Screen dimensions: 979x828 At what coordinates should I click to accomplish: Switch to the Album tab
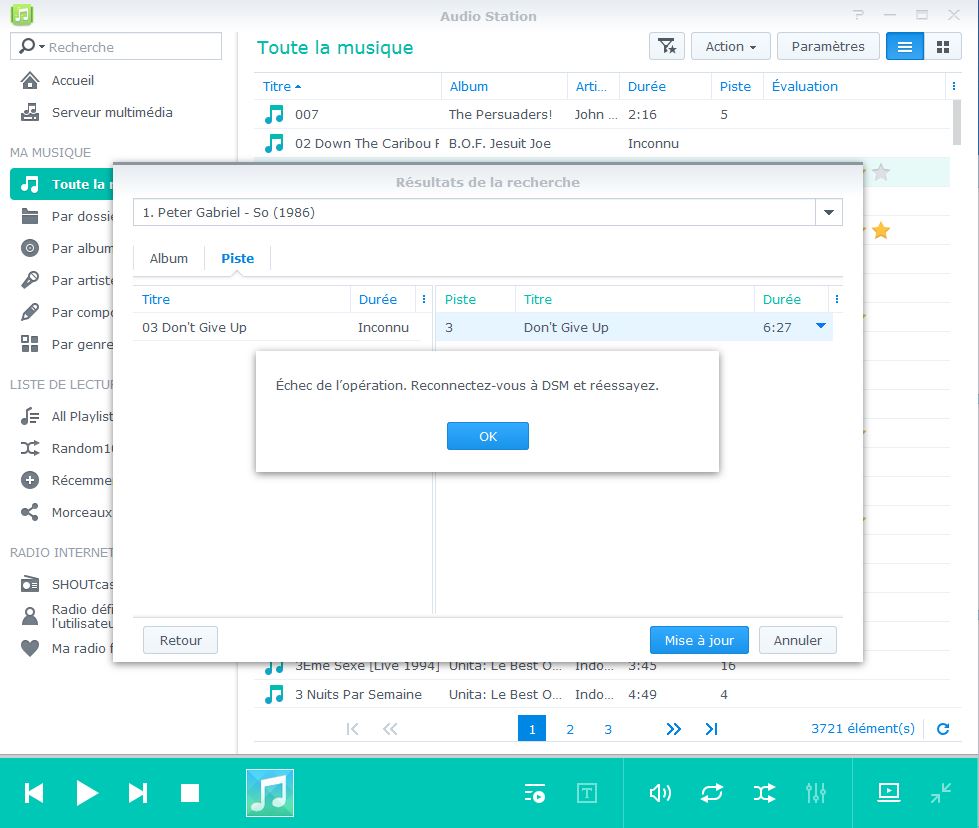click(169, 258)
